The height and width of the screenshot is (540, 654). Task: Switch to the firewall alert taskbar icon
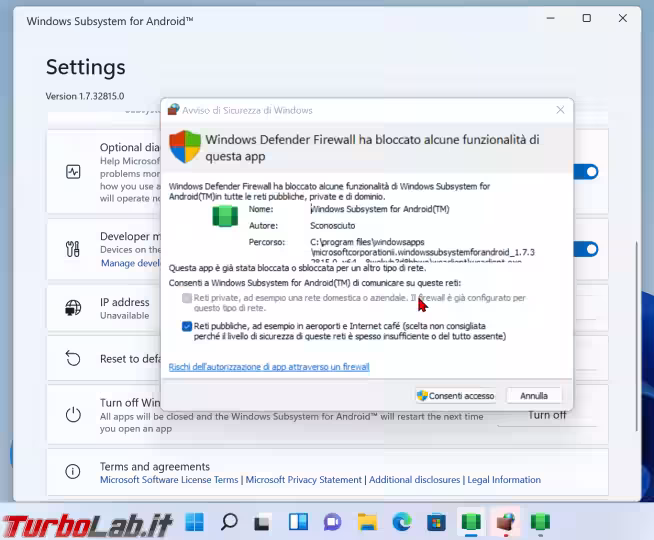(x=506, y=522)
